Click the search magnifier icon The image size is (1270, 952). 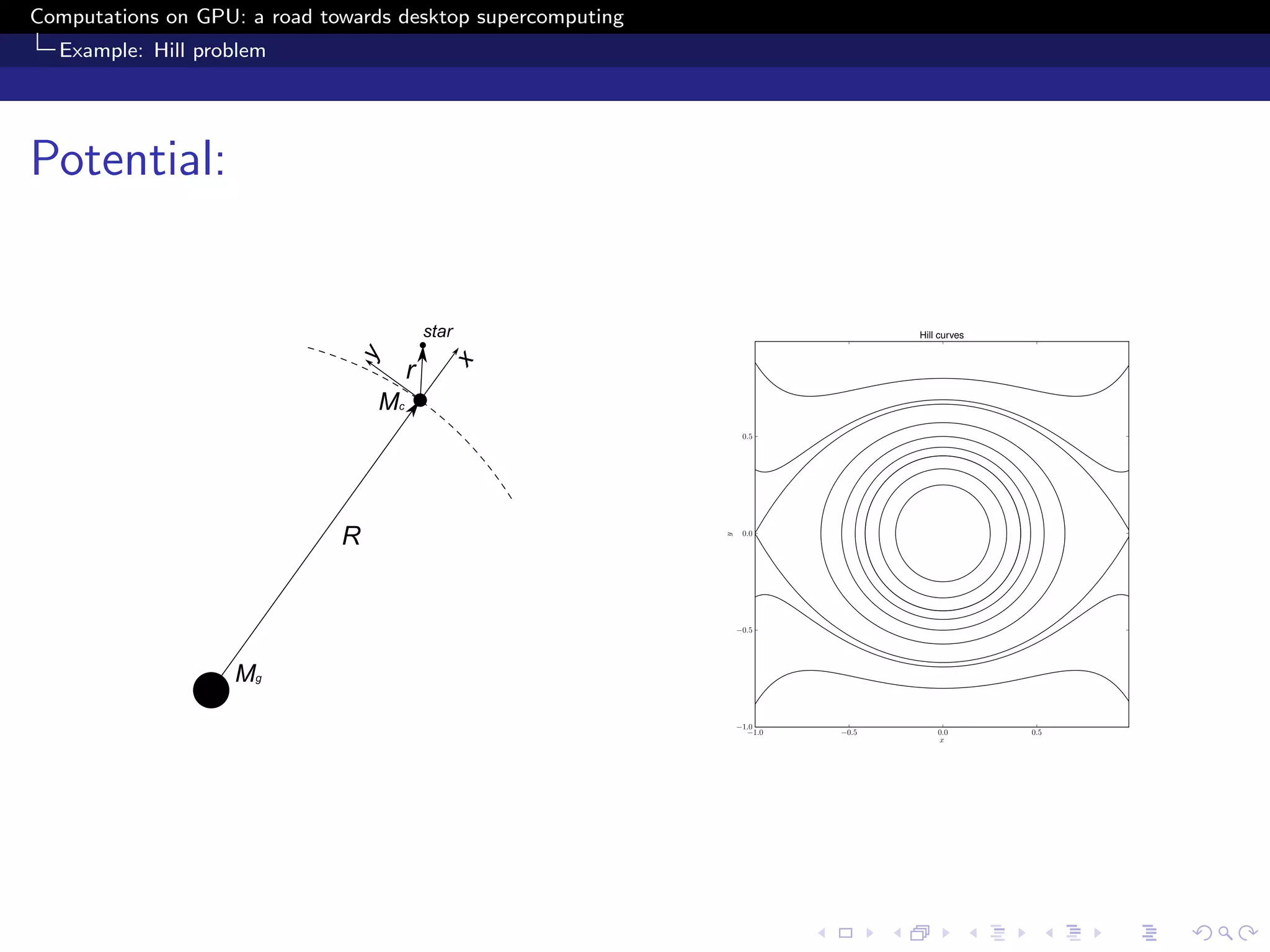coord(1225,933)
